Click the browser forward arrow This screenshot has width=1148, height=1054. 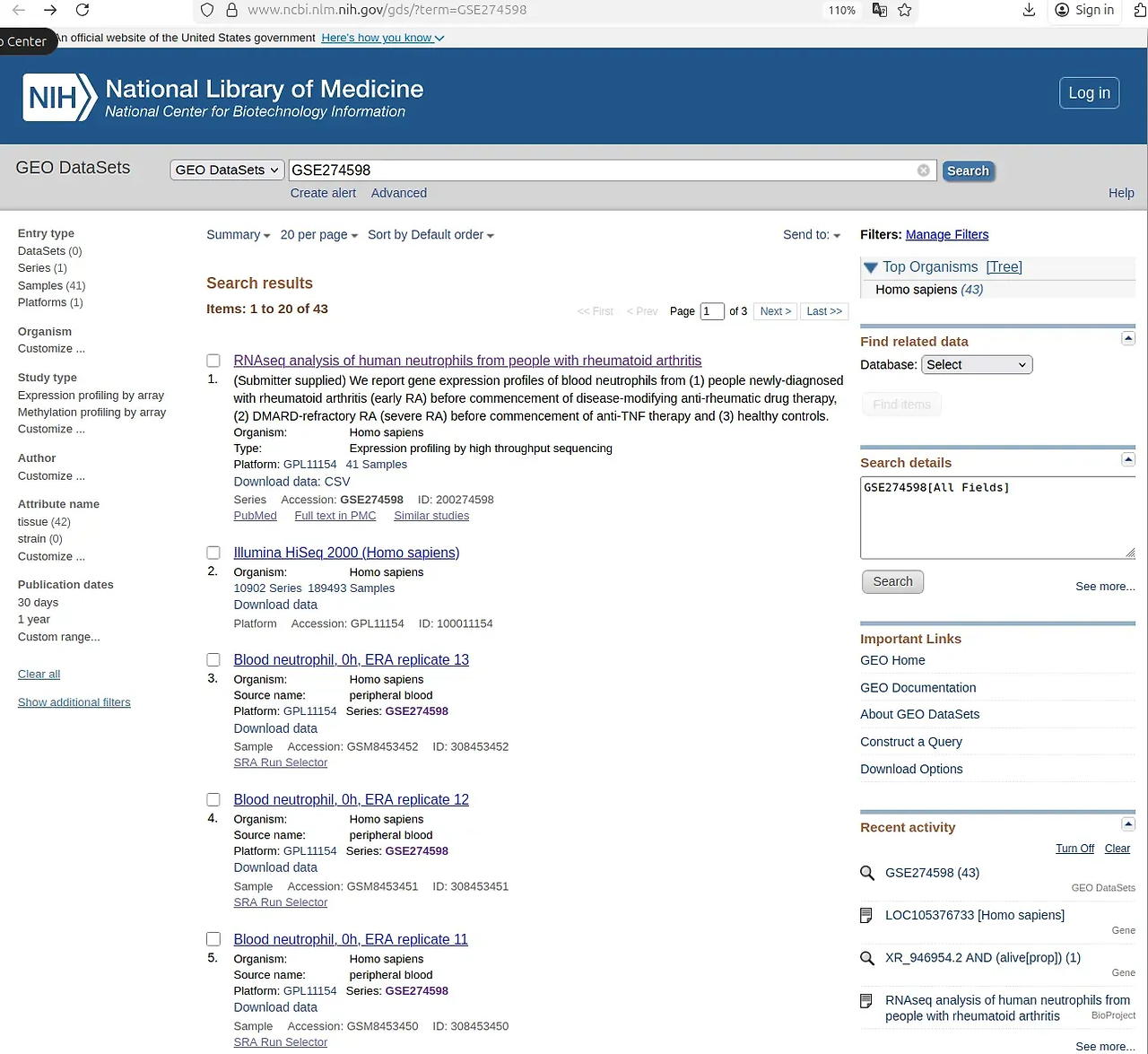coord(50,10)
